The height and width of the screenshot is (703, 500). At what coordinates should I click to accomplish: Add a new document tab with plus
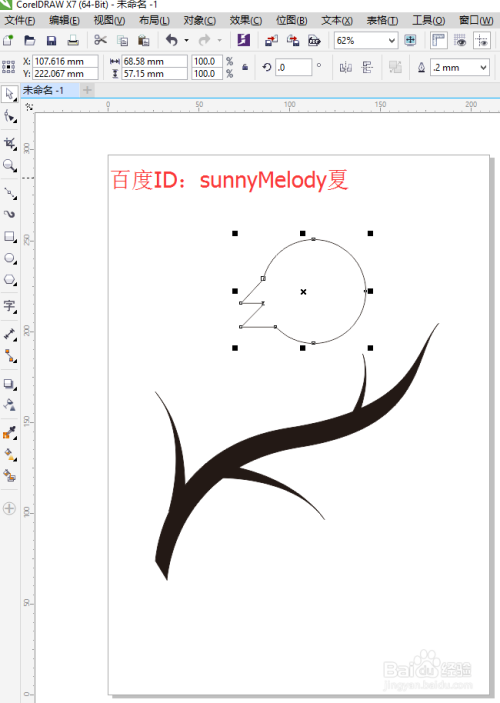[x=87, y=91]
